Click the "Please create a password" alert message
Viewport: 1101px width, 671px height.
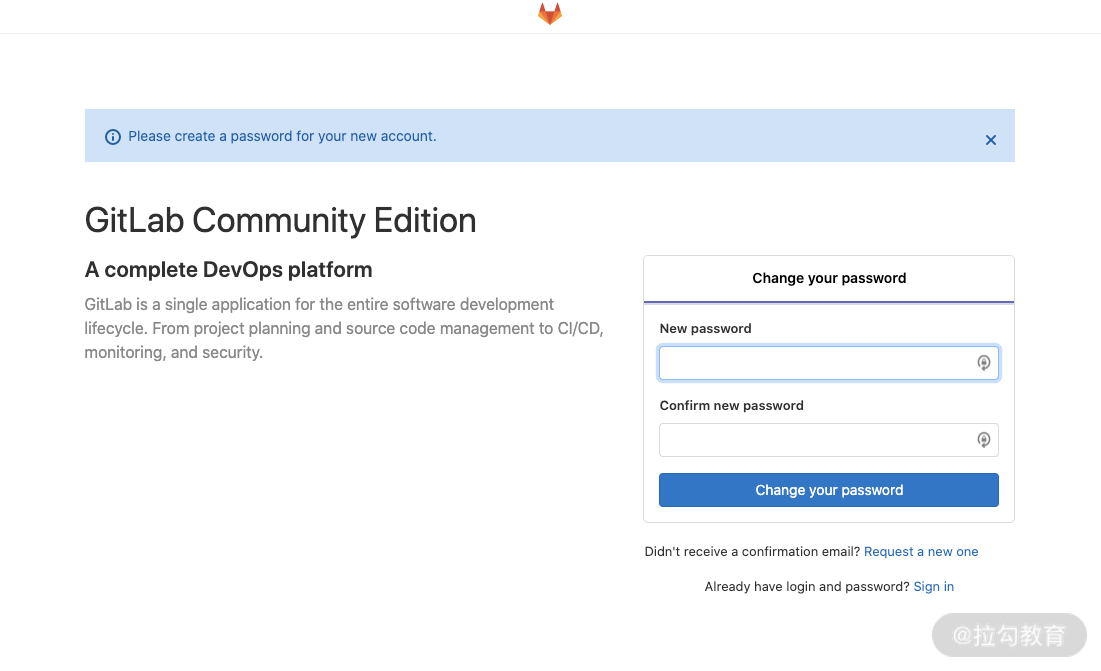point(282,136)
